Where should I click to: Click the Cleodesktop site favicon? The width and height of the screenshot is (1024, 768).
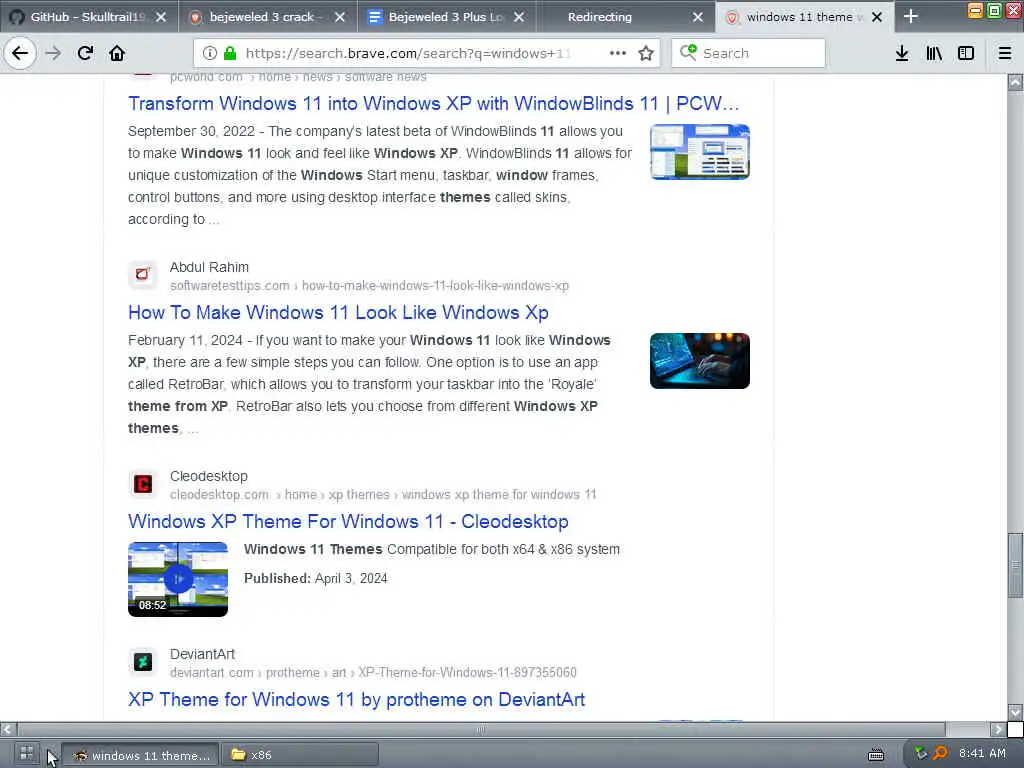point(142,483)
